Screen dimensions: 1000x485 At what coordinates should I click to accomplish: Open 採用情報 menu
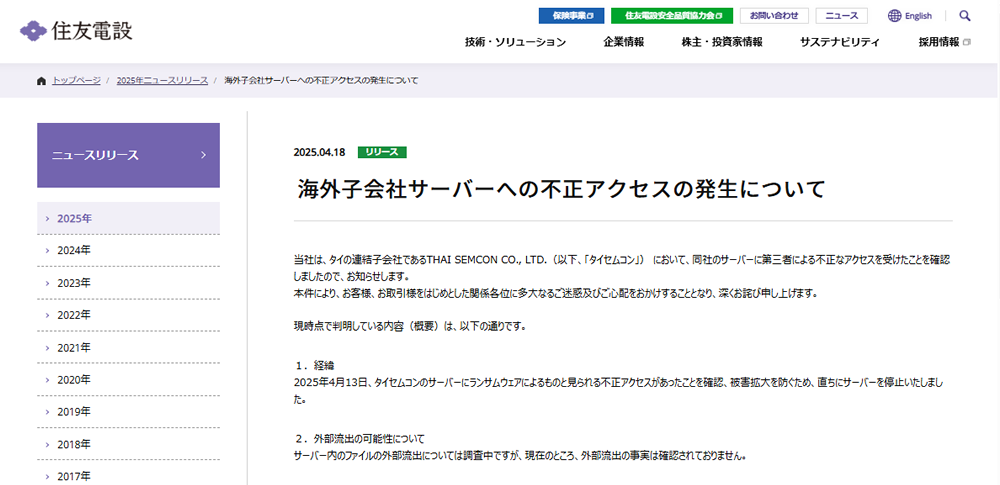[939, 42]
